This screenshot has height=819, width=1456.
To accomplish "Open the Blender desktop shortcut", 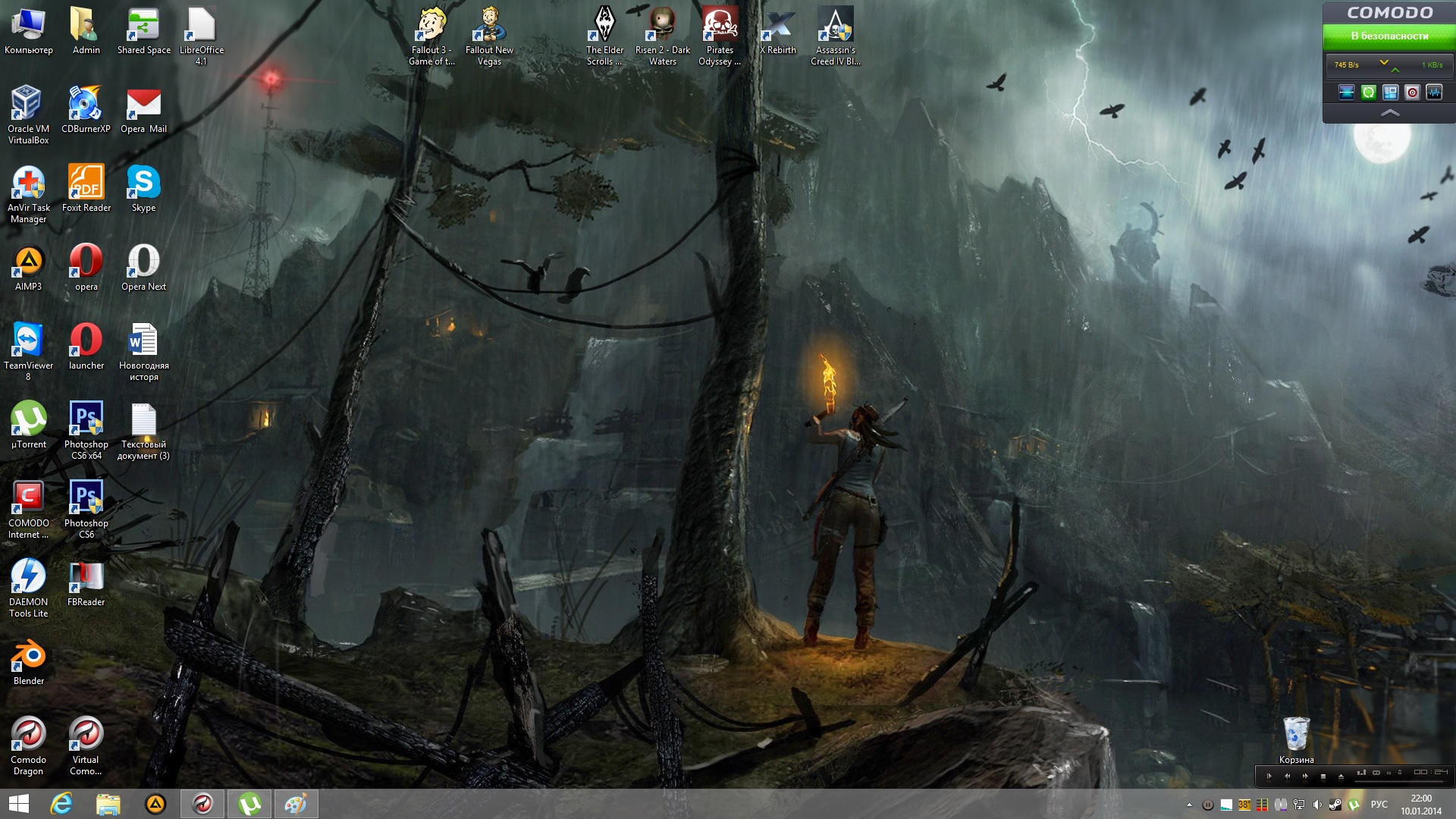I will click(28, 657).
